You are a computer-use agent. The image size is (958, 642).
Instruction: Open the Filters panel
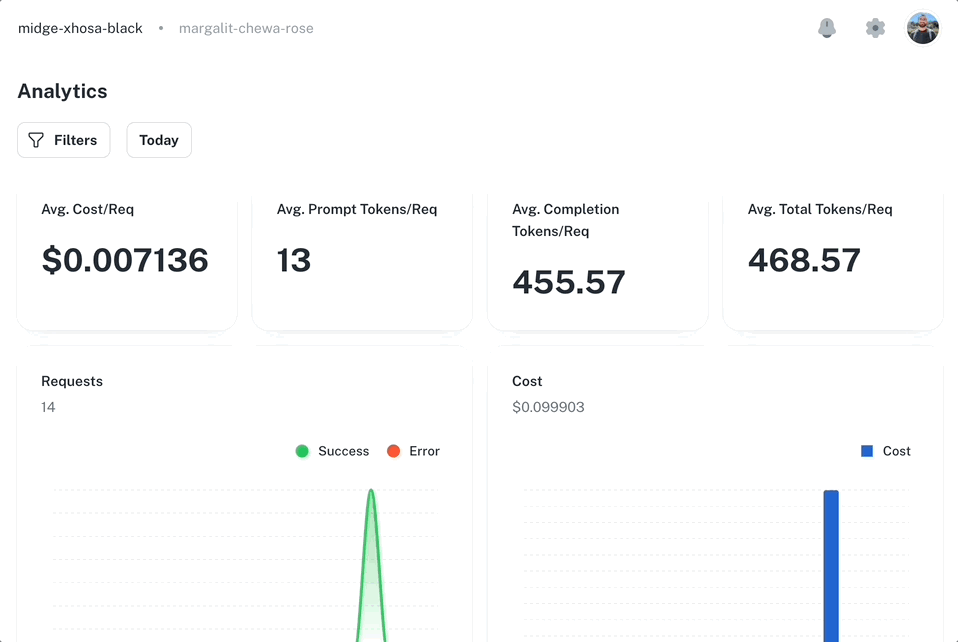(x=63, y=140)
